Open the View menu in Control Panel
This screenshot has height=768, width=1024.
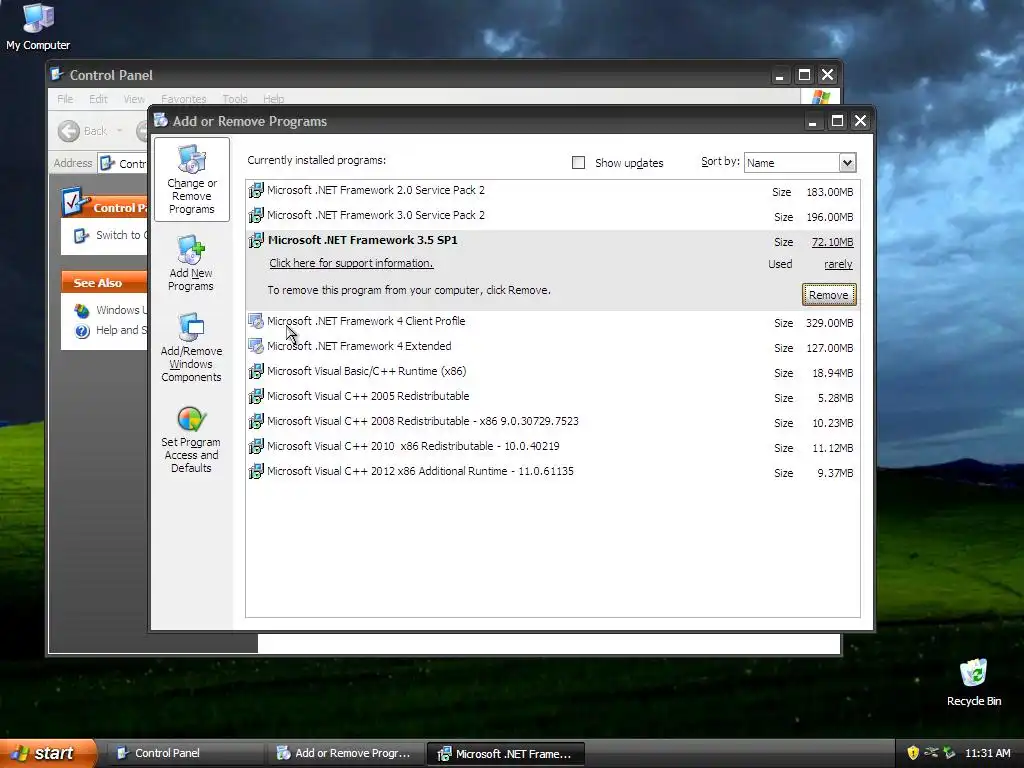(135, 99)
